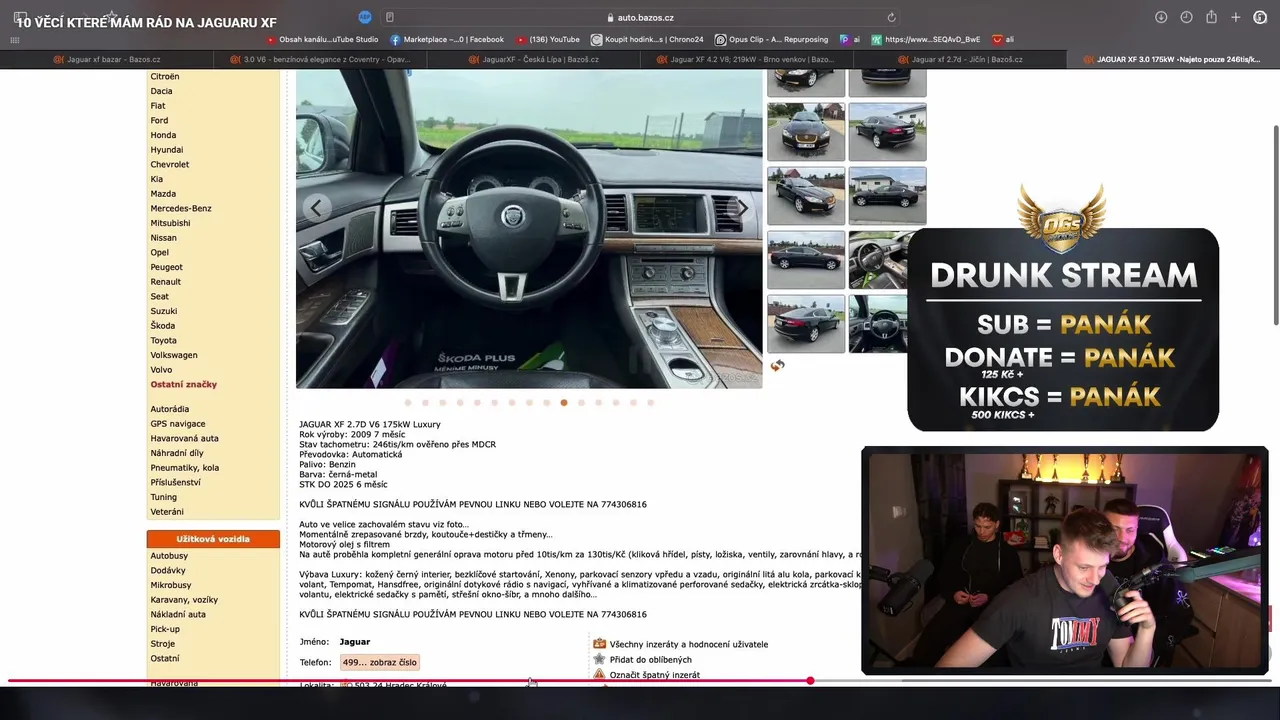Open Chrono24 Koupit hodinky bookmark
1280x720 pixels.
[x=647, y=40]
